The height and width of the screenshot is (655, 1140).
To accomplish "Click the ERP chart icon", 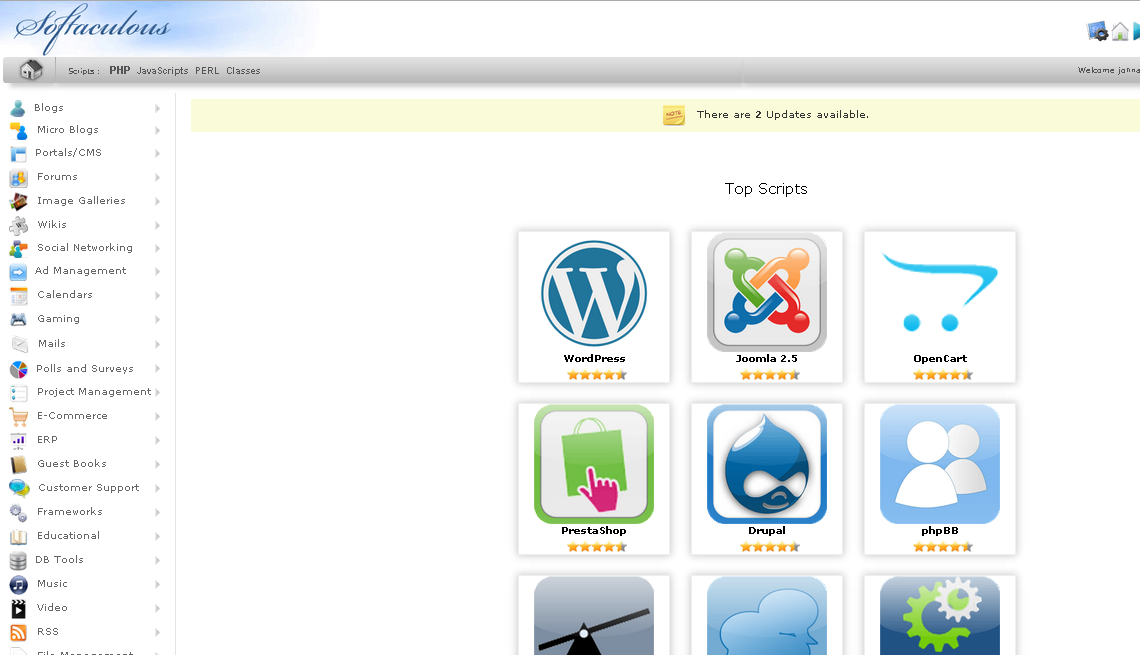I will pos(18,441).
